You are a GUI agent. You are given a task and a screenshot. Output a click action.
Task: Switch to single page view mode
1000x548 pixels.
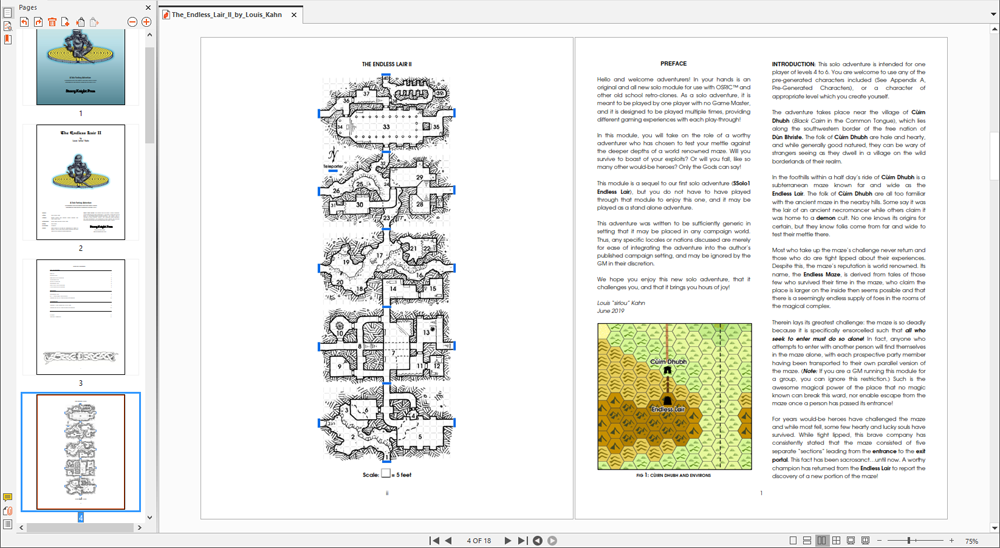click(793, 541)
